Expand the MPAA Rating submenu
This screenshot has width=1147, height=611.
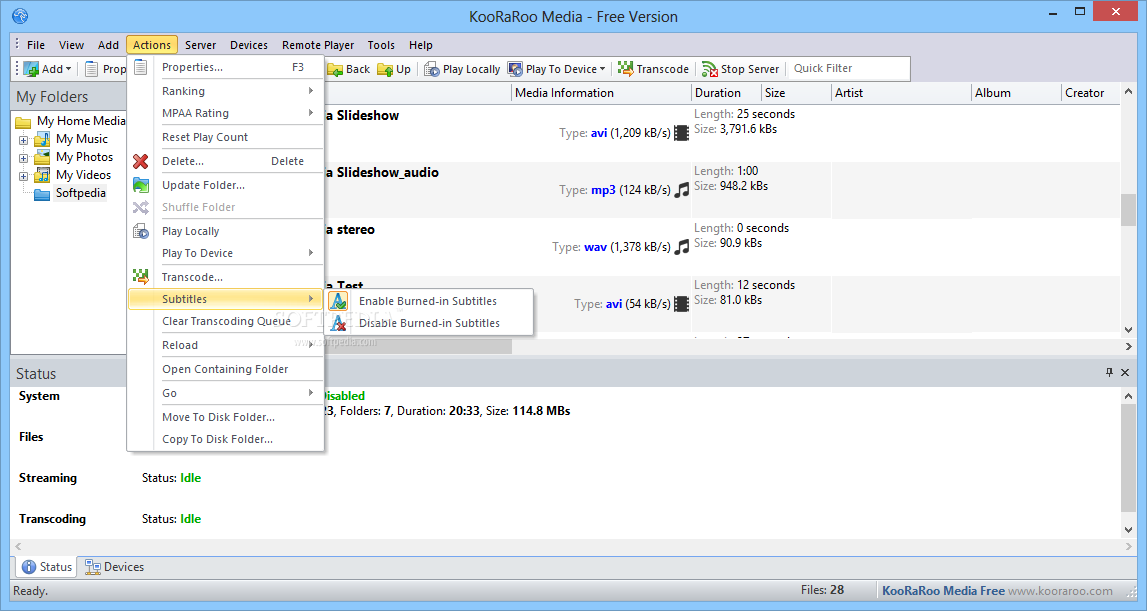click(311, 113)
